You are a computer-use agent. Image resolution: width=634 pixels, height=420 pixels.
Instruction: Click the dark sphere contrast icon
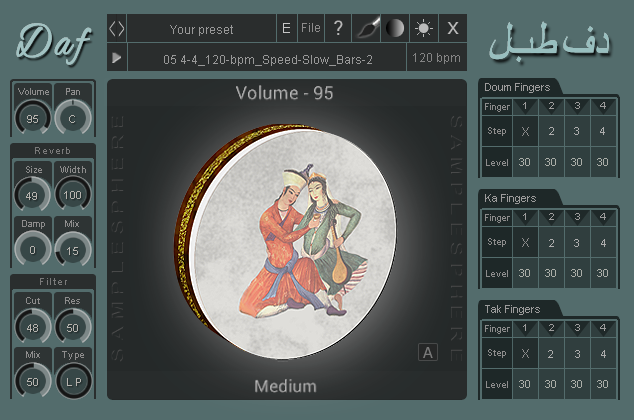(395, 28)
